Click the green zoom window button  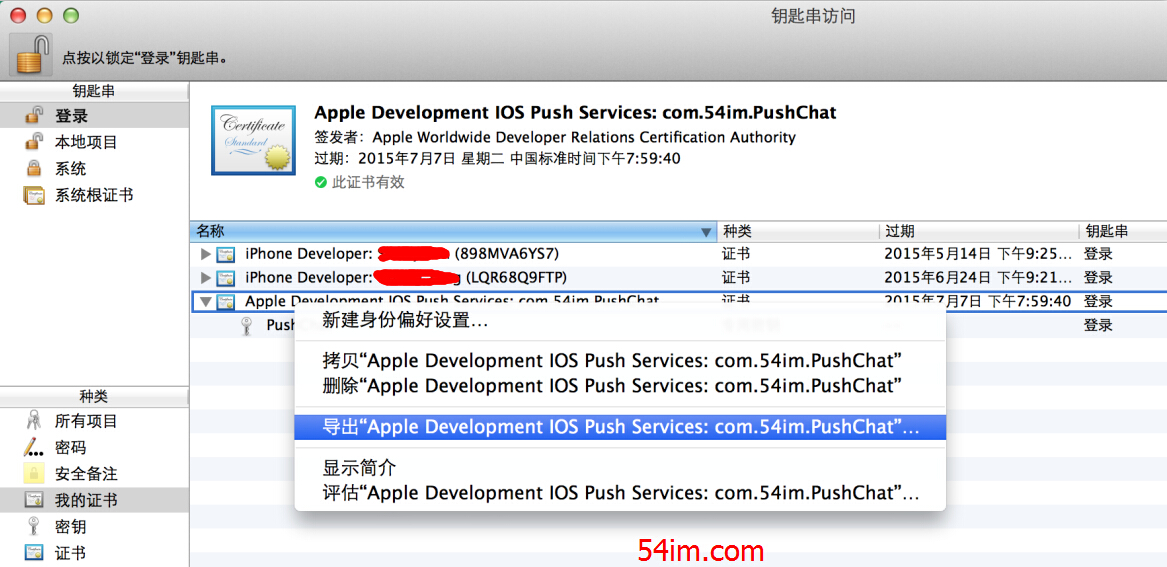tap(71, 15)
